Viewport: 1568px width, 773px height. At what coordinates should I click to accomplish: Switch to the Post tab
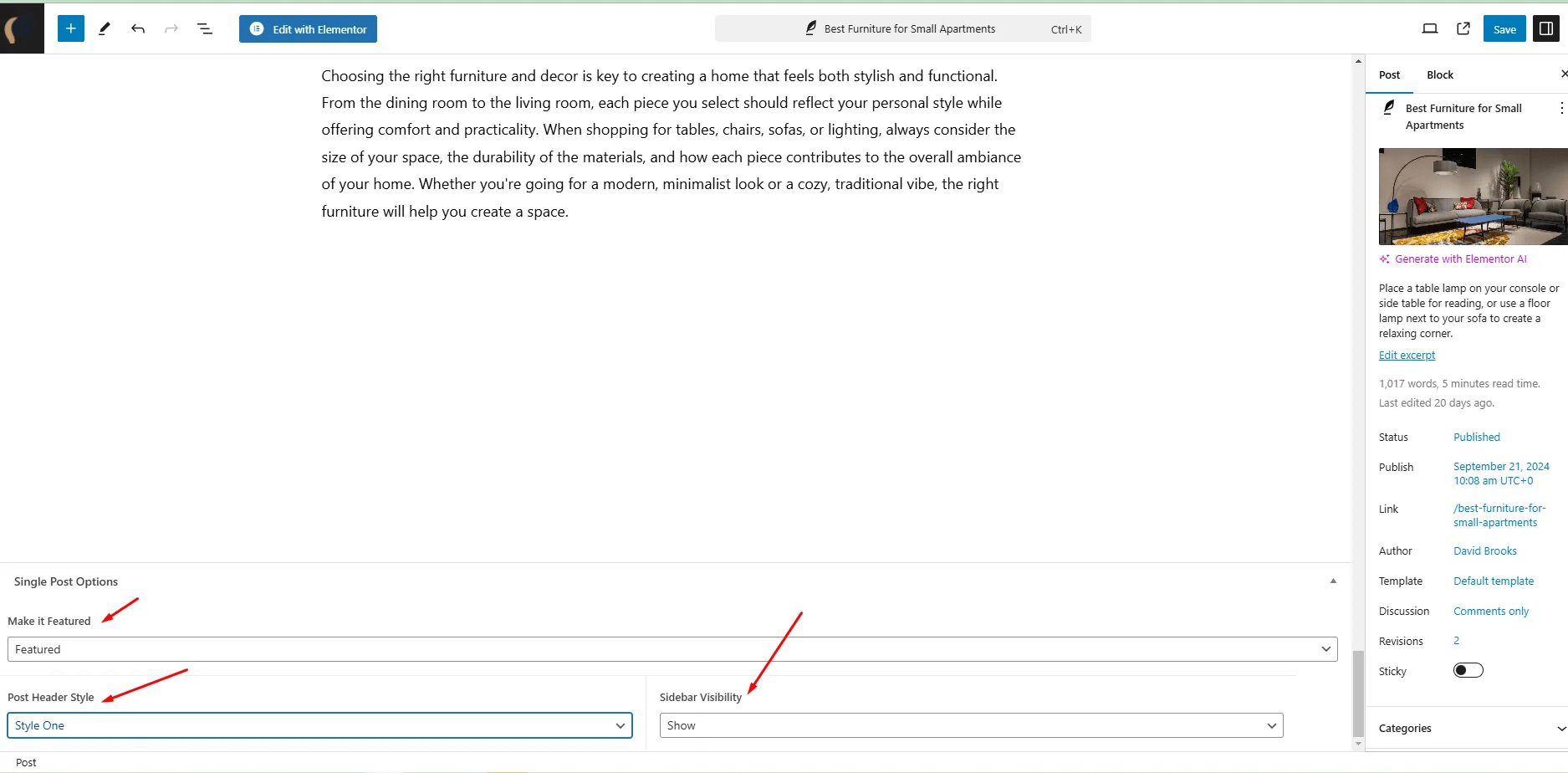point(1389,74)
